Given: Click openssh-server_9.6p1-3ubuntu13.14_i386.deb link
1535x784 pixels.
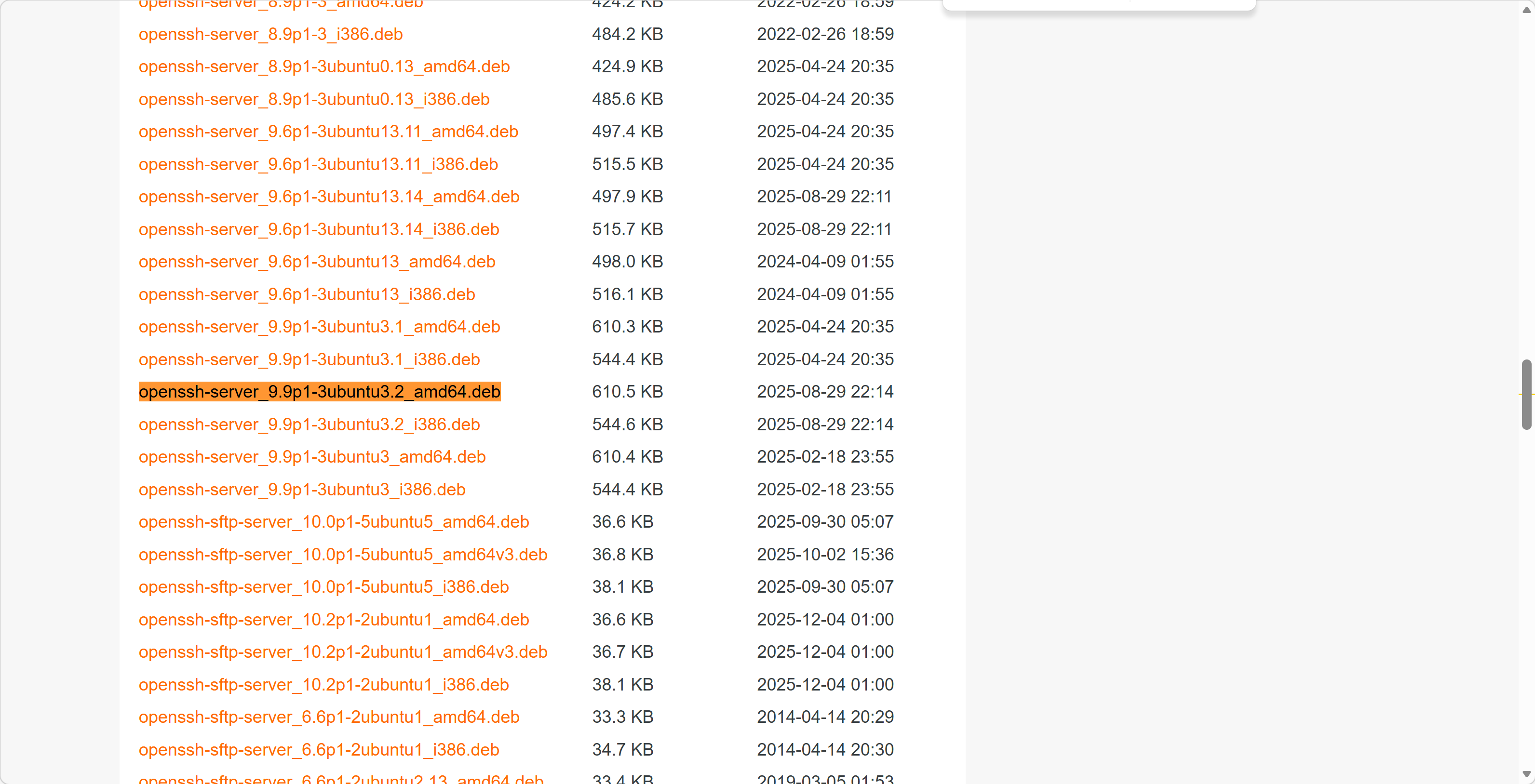Looking at the screenshot, I should pos(319,229).
